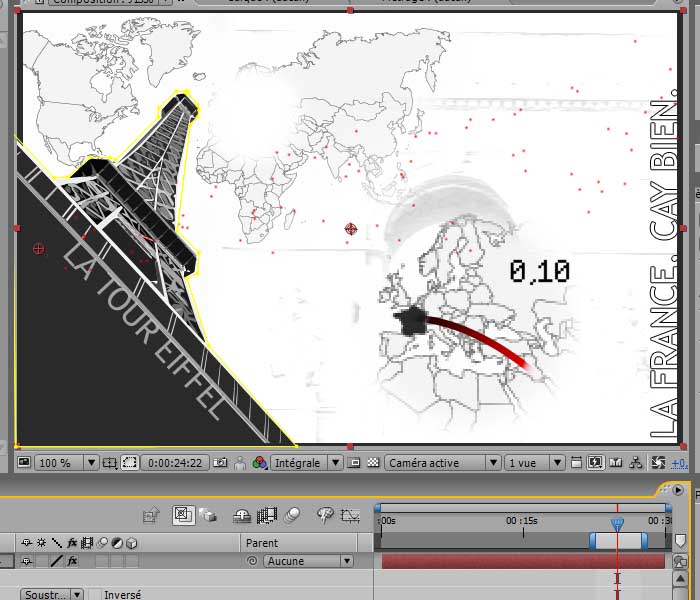
Task: Click the collapse transformations sun header icon
Action: [42, 543]
